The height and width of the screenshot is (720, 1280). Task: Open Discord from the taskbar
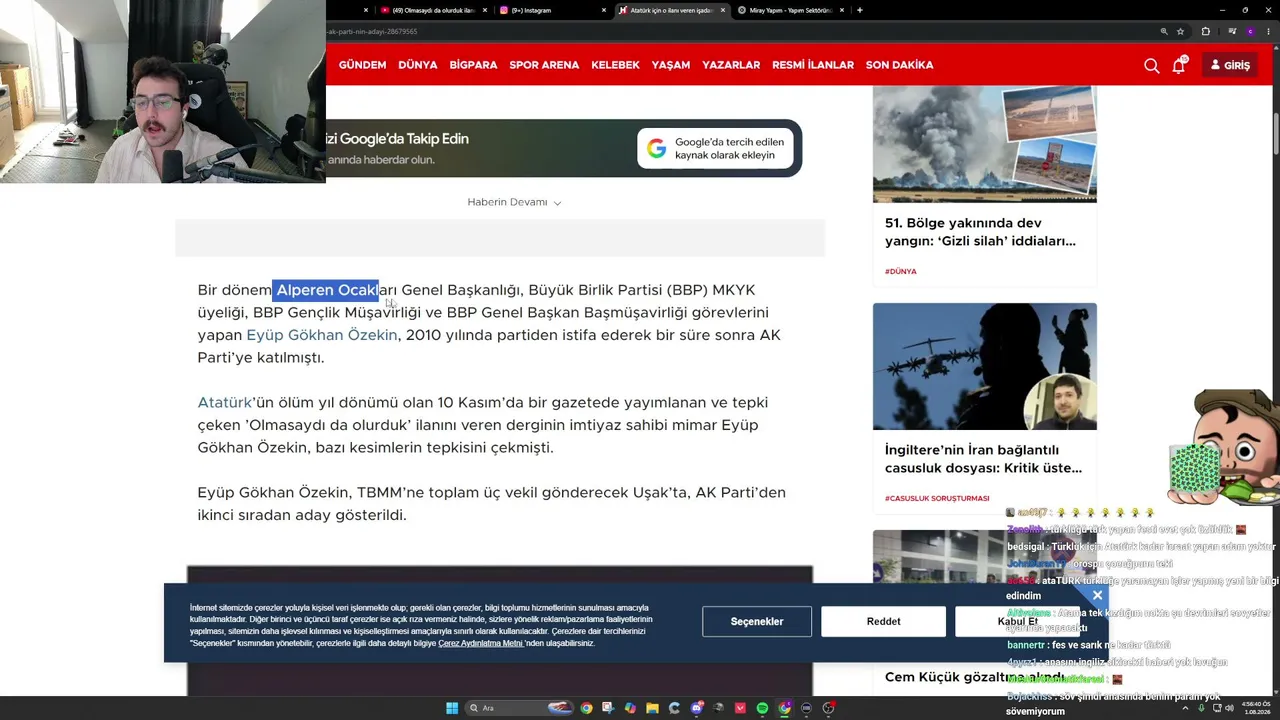tap(696, 708)
